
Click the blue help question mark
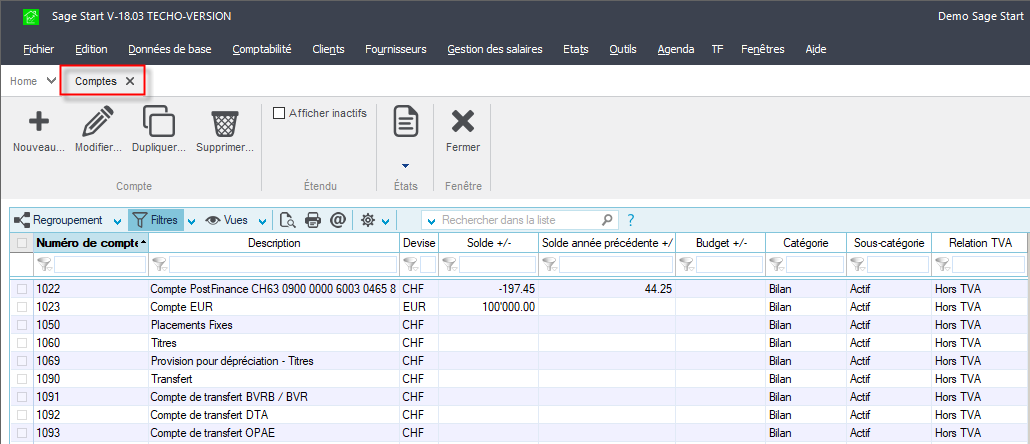tap(631, 220)
